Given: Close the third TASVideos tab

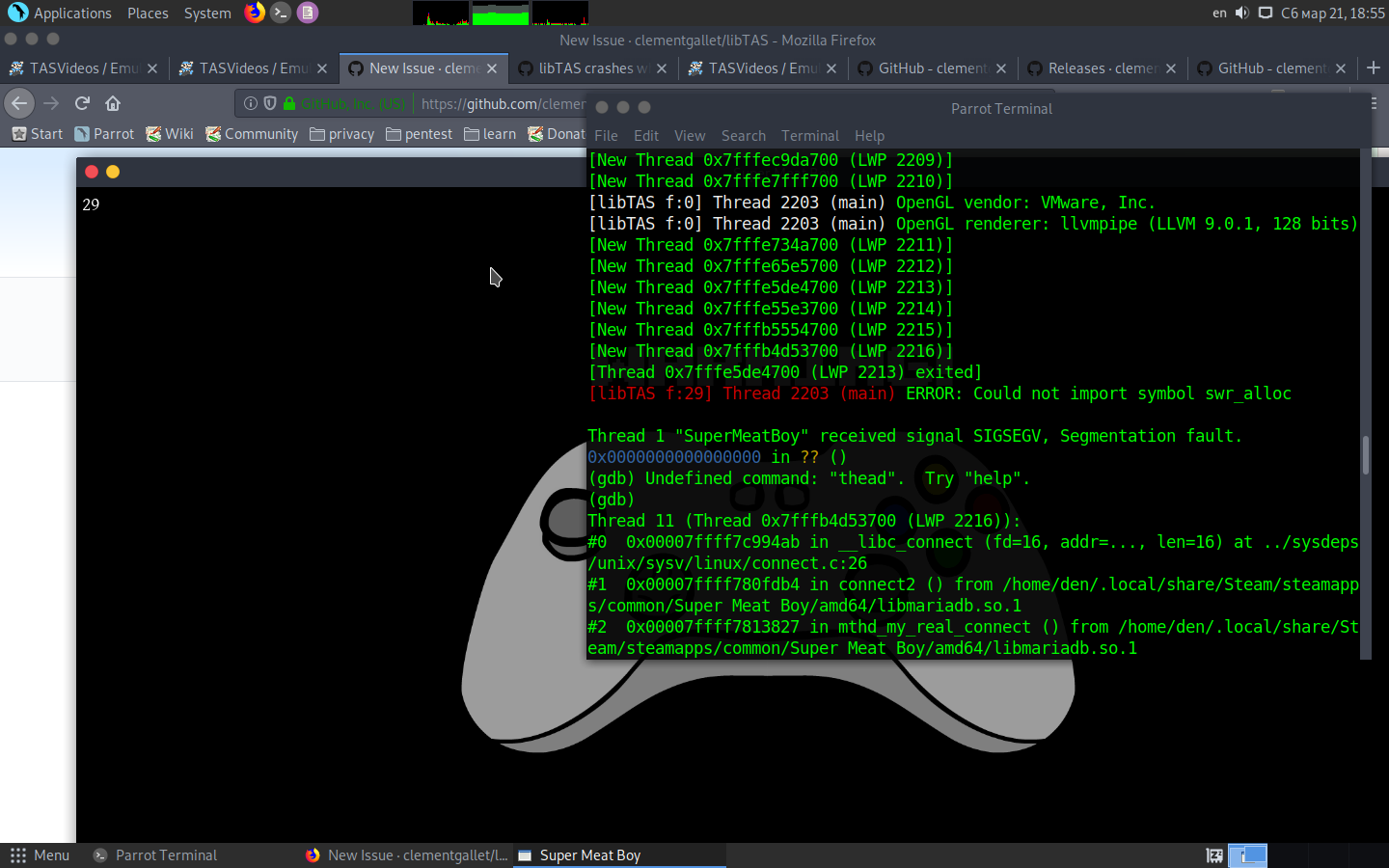Looking at the screenshot, I should (x=831, y=68).
